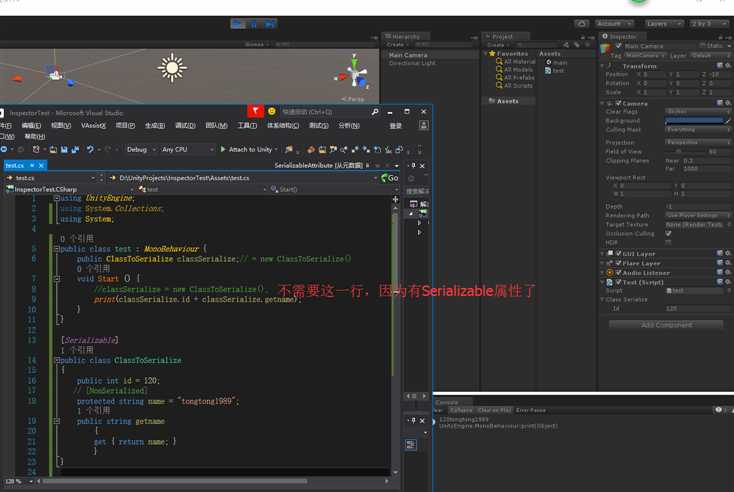734x492 pixels.
Task: Toggle the Flare Layer enabled checkbox
Action: [x=618, y=263]
